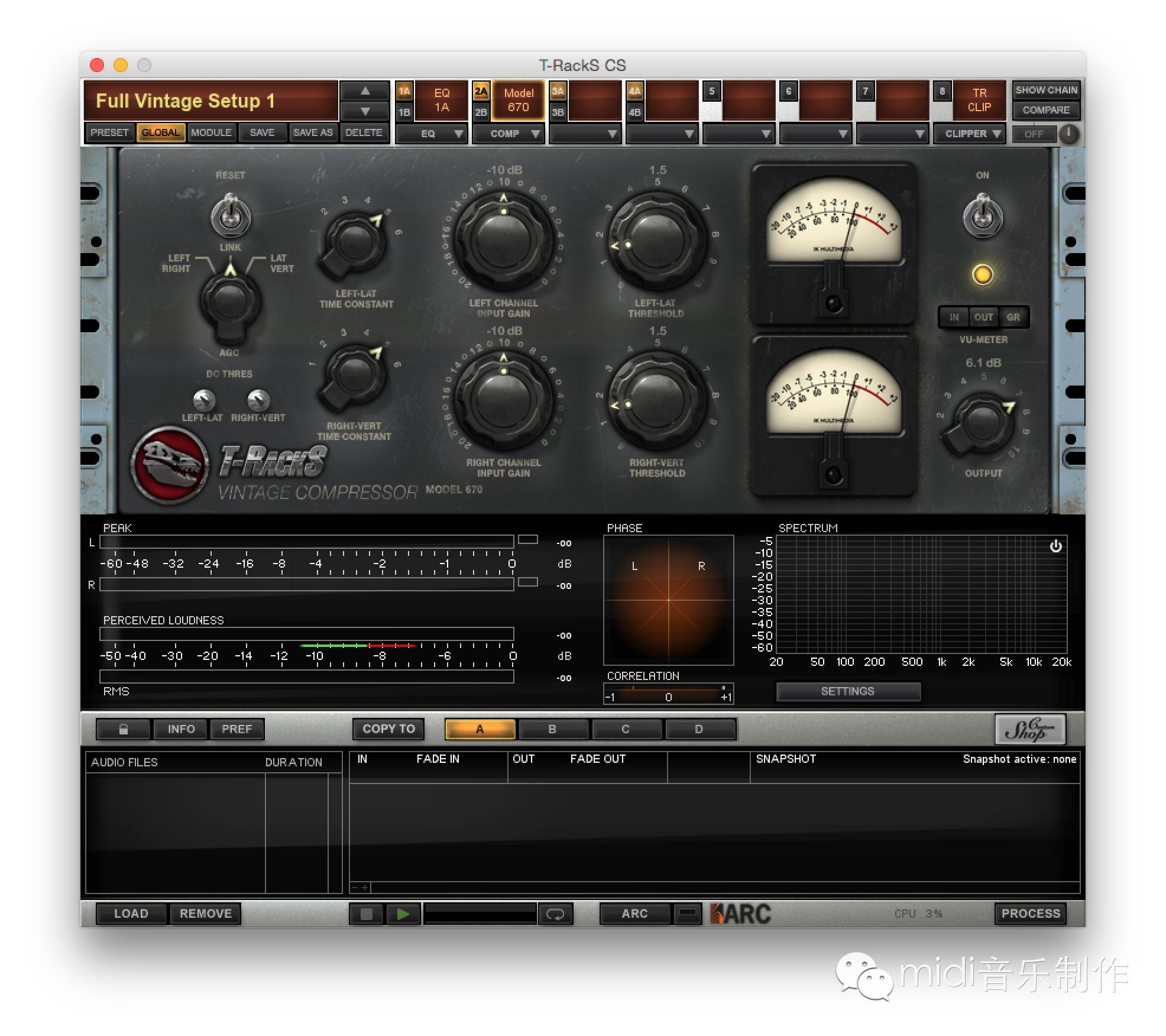Click the SHOW CHAIN button

pos(1045,90)
